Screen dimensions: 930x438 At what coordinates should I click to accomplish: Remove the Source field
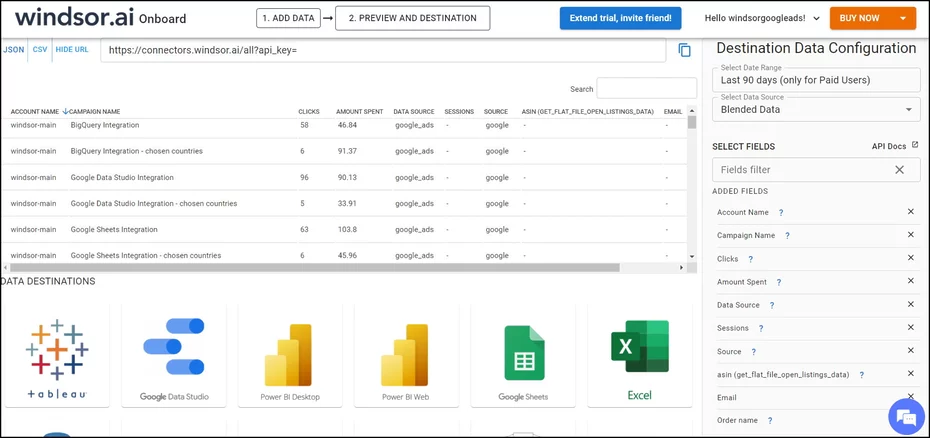910,351
